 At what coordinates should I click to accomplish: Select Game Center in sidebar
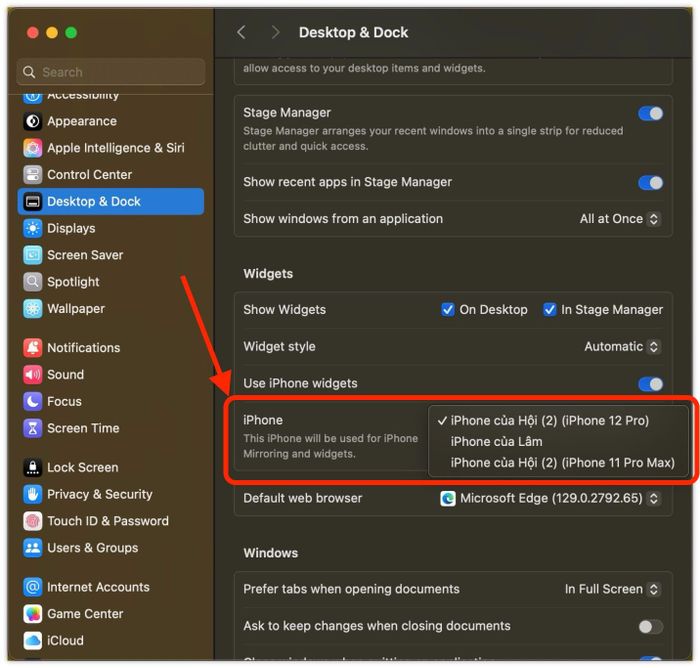[x=85, y=614]
